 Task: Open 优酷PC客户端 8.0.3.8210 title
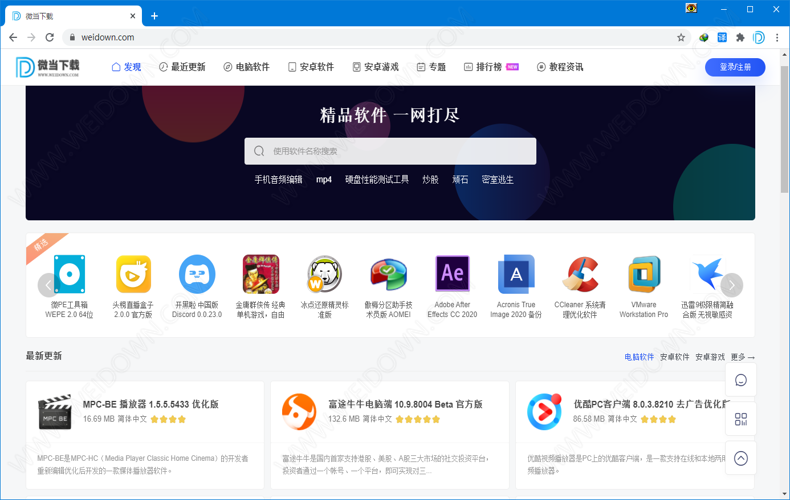click(x=651, y=404)
